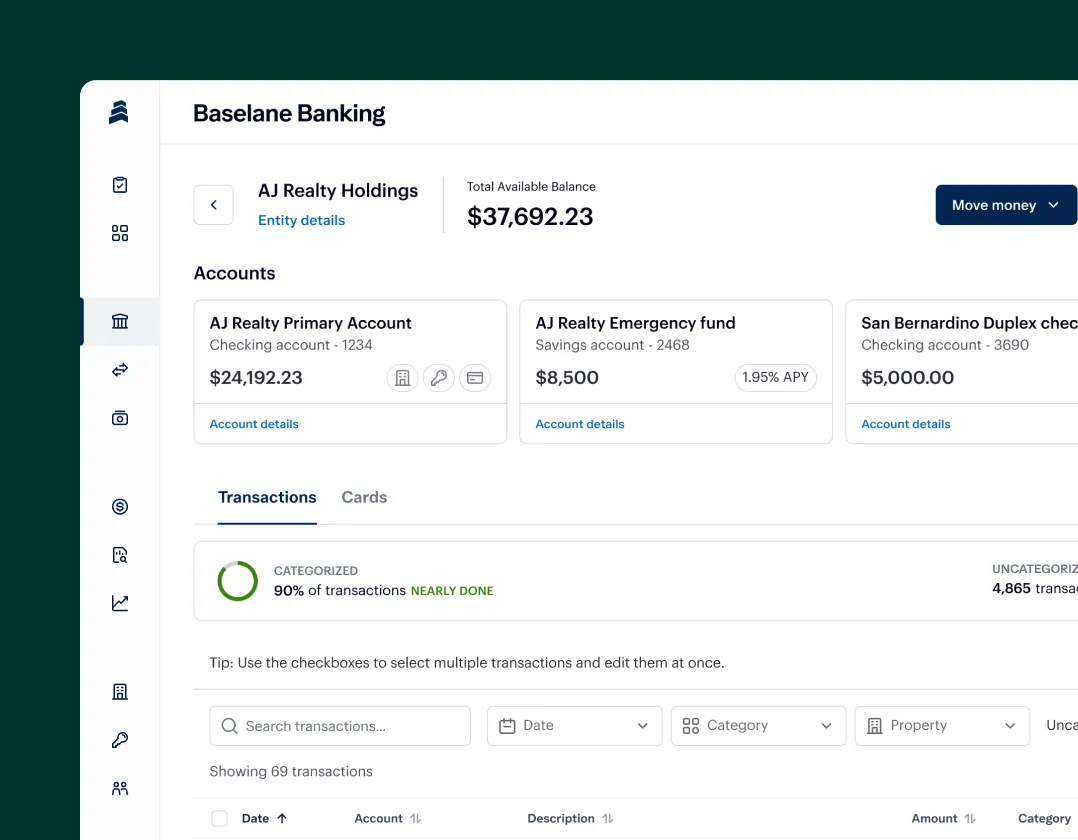
Task: Click the 4,865 uncategorized count
Action: click(1011, 588)
